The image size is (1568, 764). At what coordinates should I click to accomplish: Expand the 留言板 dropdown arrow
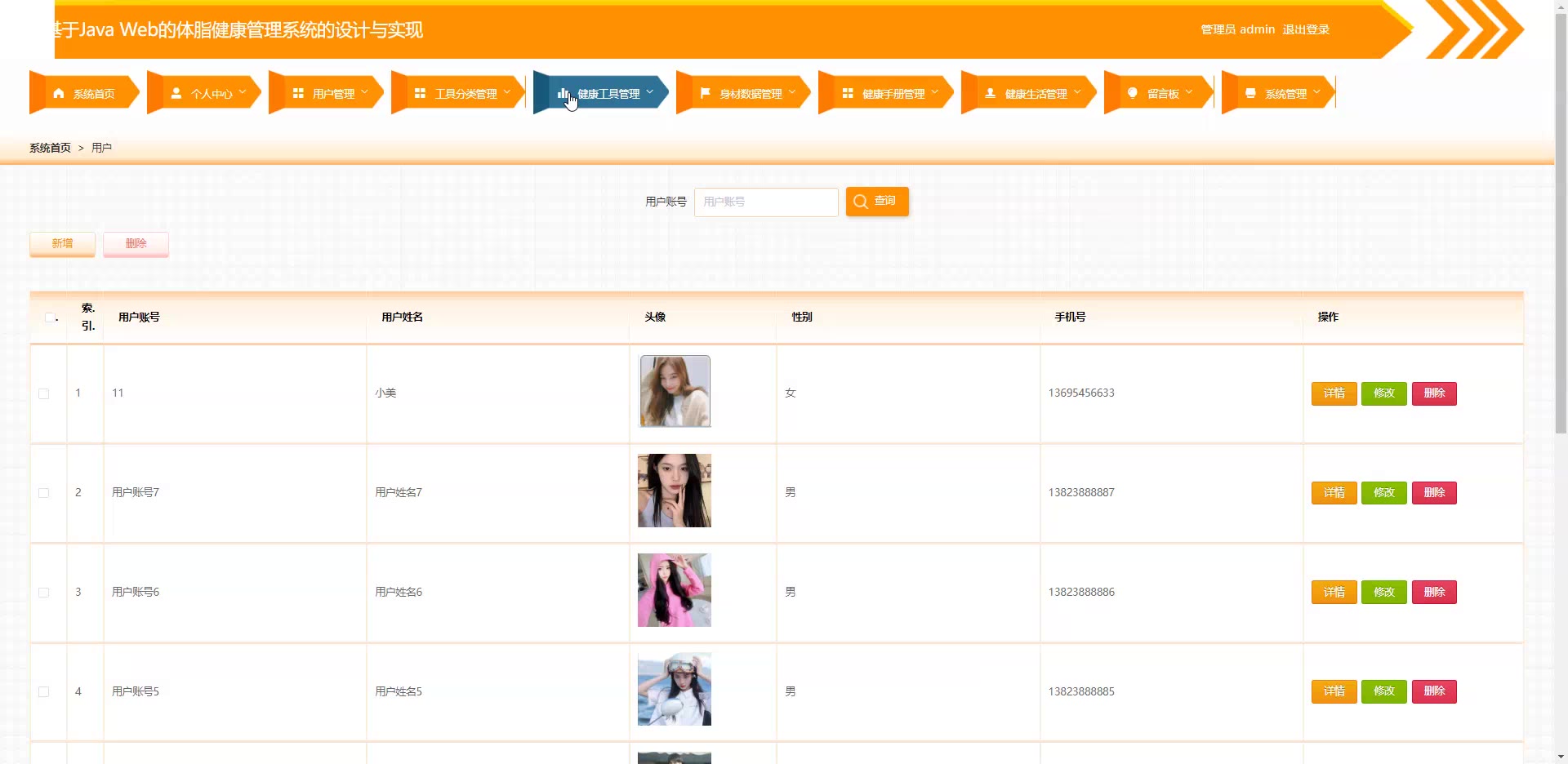point(1189,92)
